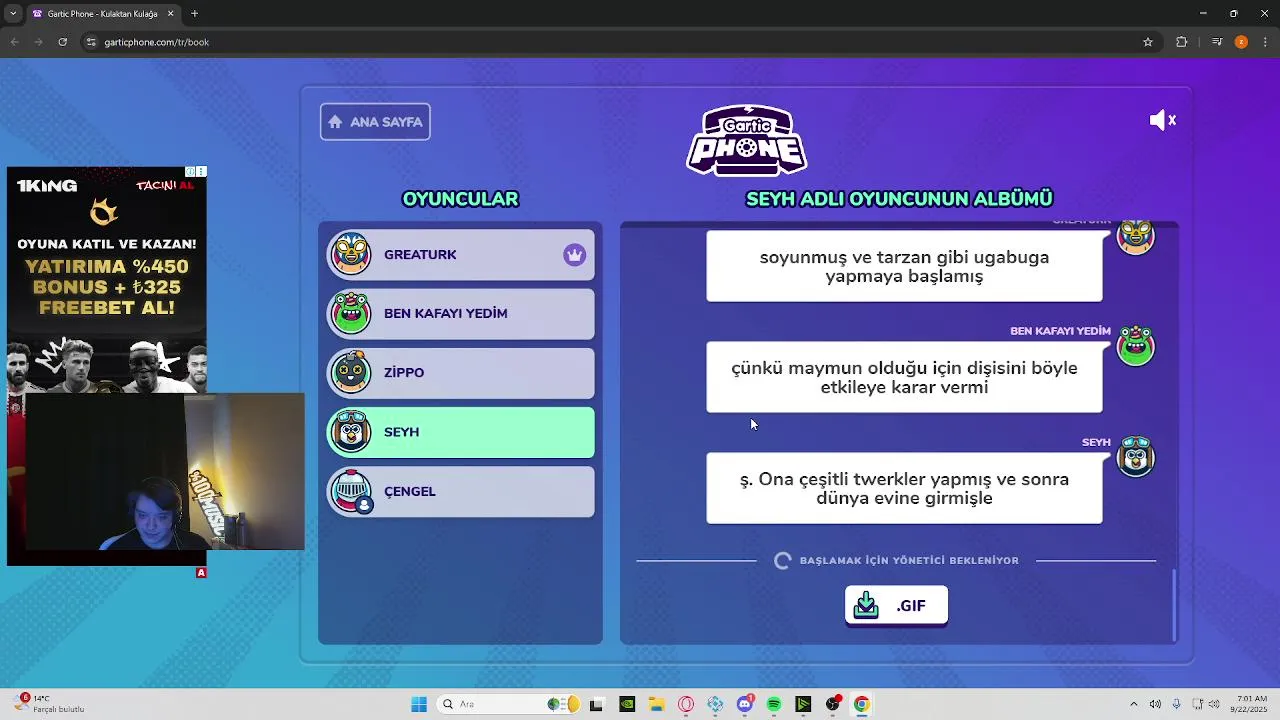The height and width of the screenshot is (720, 1280).
Task: Click the 'çünkü maymun olduğu için' message card
Action: coord(904,377)
